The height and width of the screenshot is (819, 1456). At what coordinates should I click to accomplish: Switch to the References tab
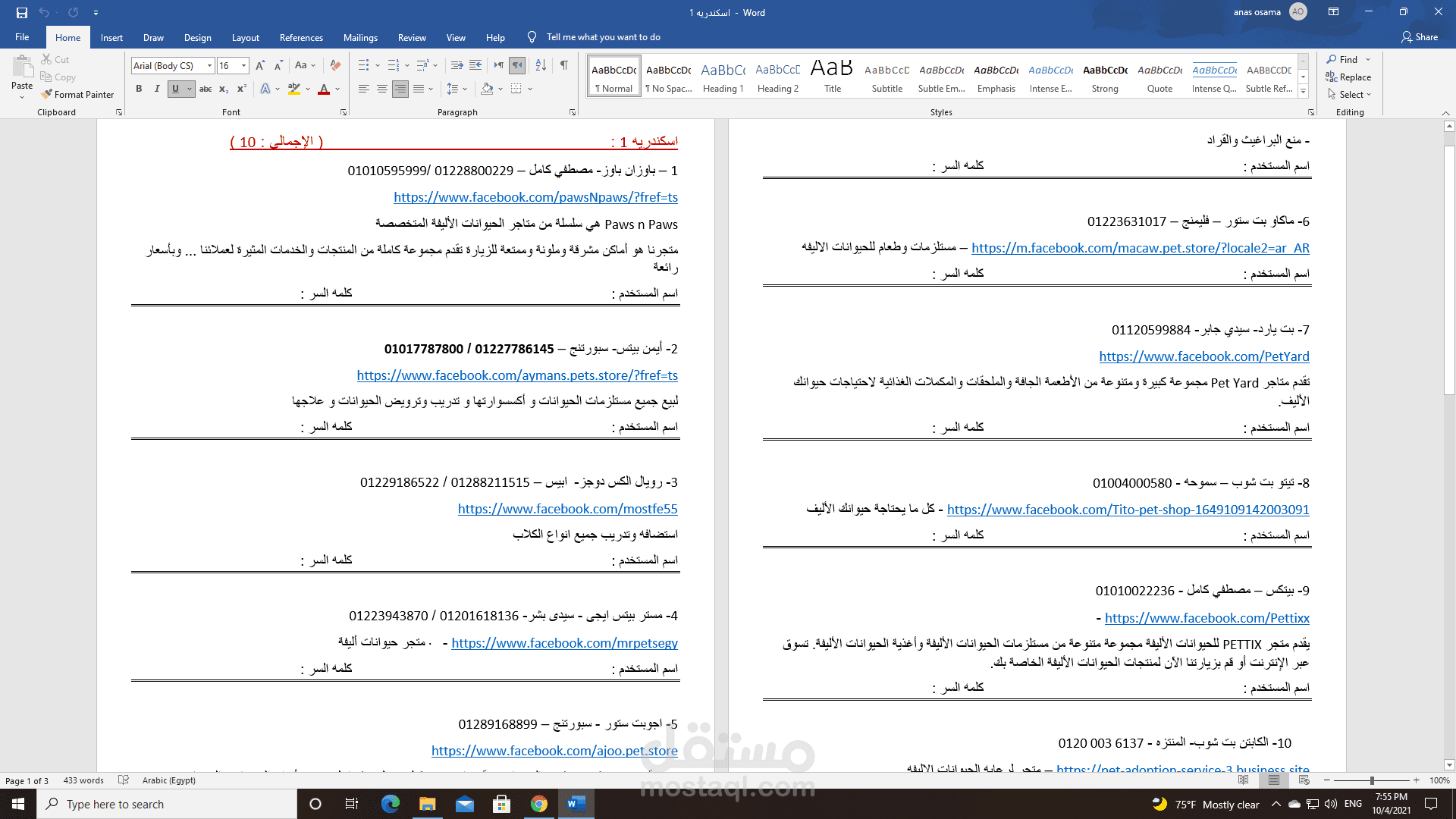(301, 37)
